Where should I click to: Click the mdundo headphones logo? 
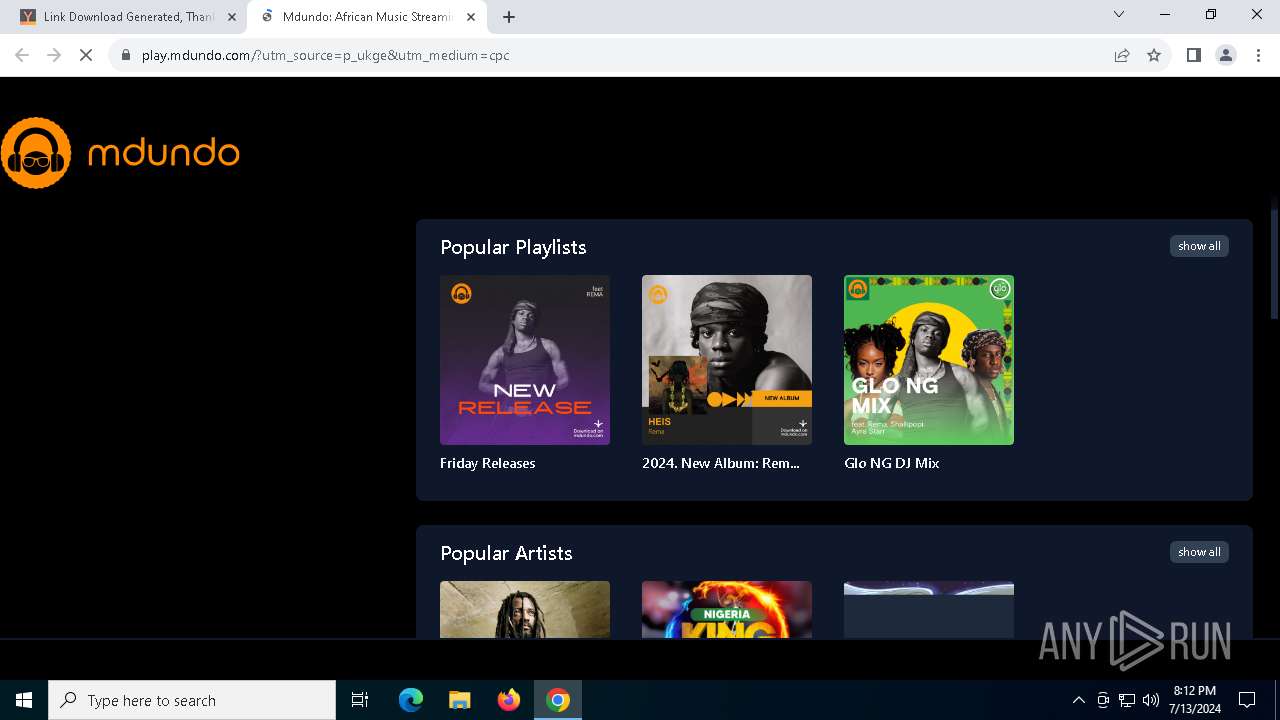[x=36, y=153]
